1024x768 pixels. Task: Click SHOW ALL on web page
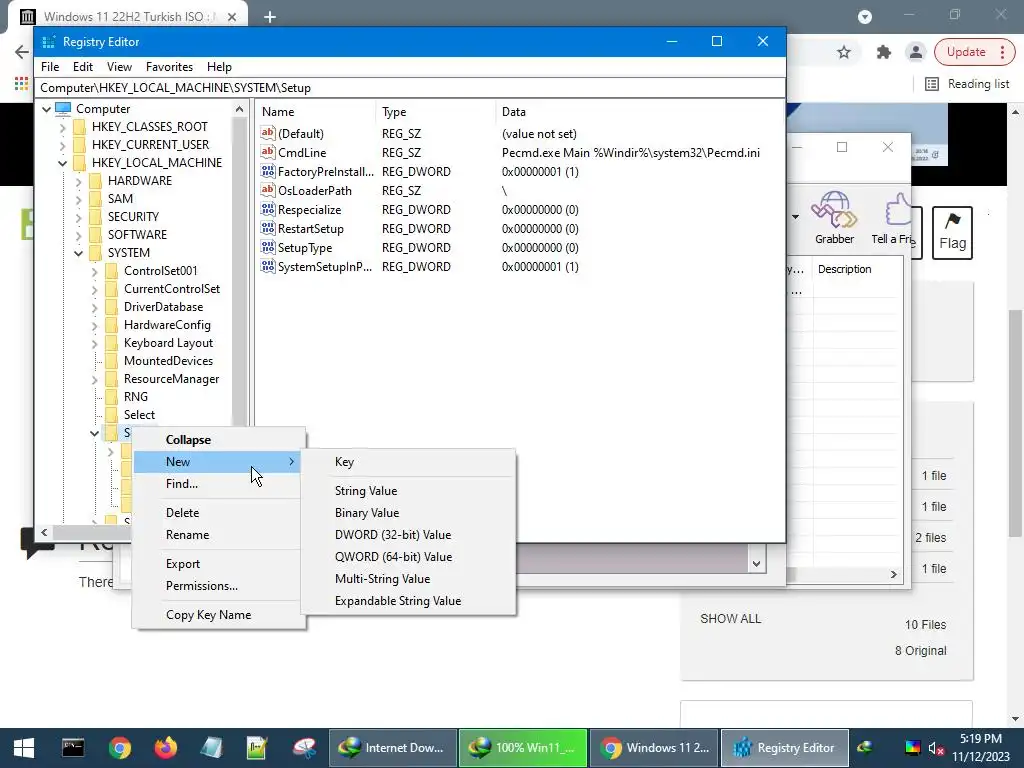(x=730, y=618)
